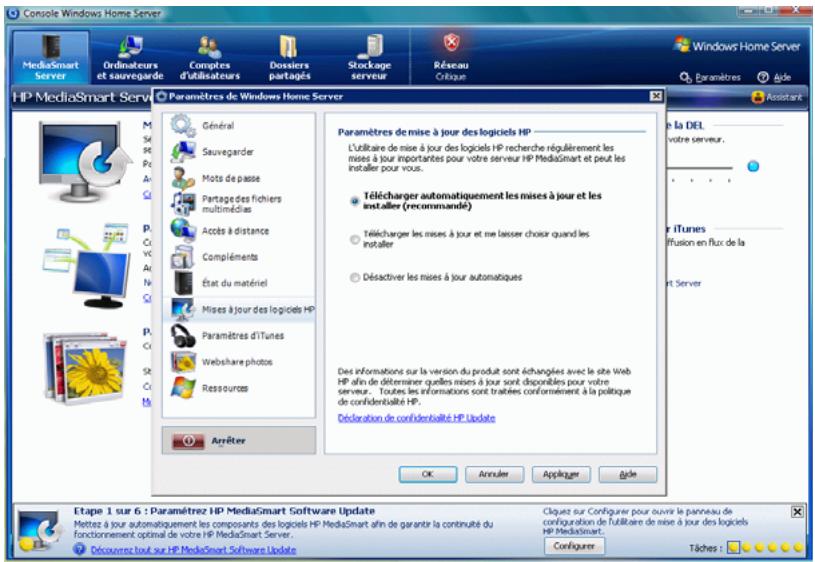Click the Webshare photos icon
This screenshot has height=562, width=815.
click(183, 362)
